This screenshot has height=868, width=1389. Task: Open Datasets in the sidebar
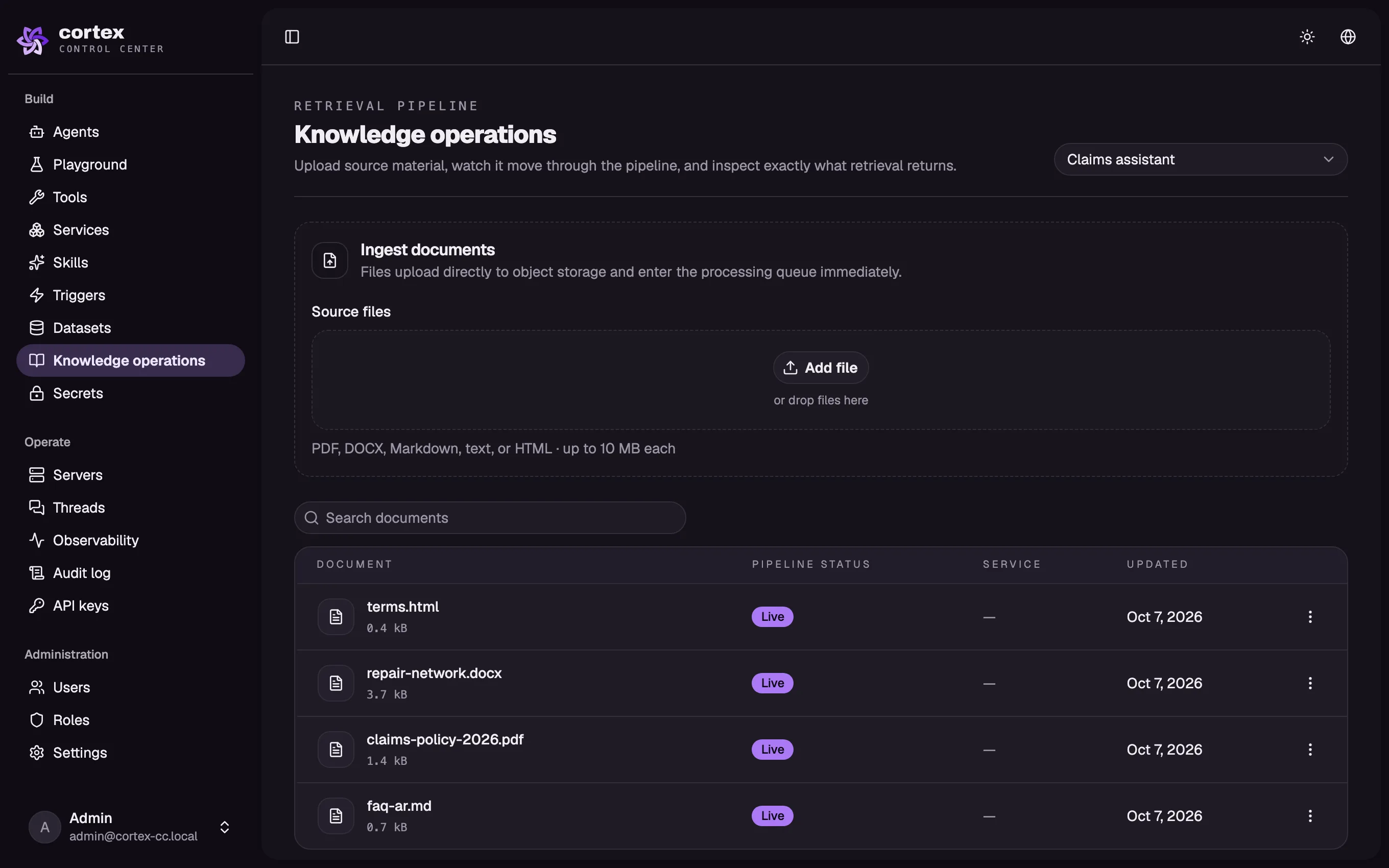click(x=130, y=328)
